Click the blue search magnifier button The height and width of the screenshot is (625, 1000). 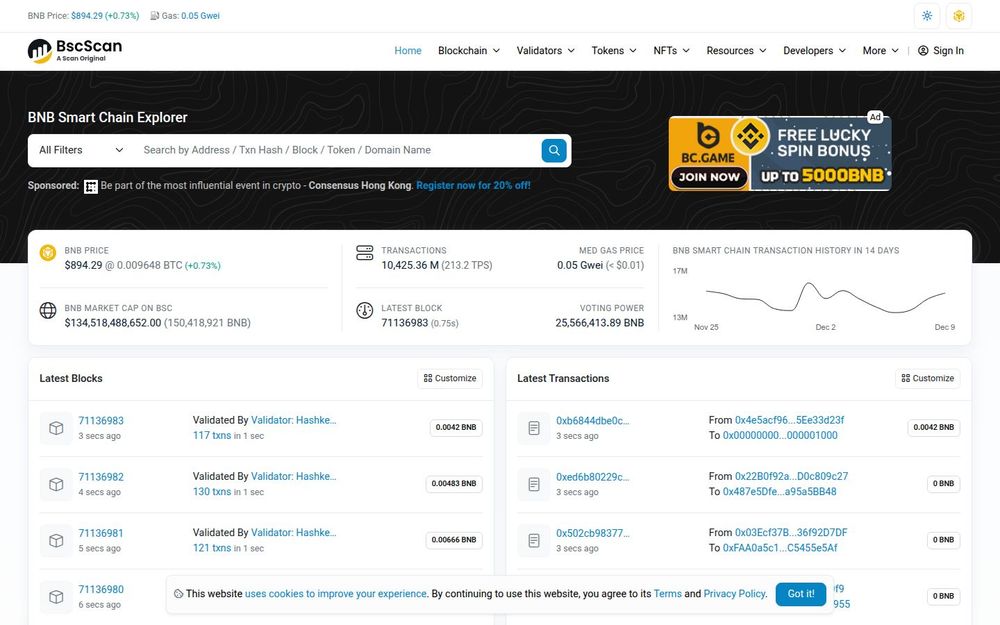tap(554, 151)
